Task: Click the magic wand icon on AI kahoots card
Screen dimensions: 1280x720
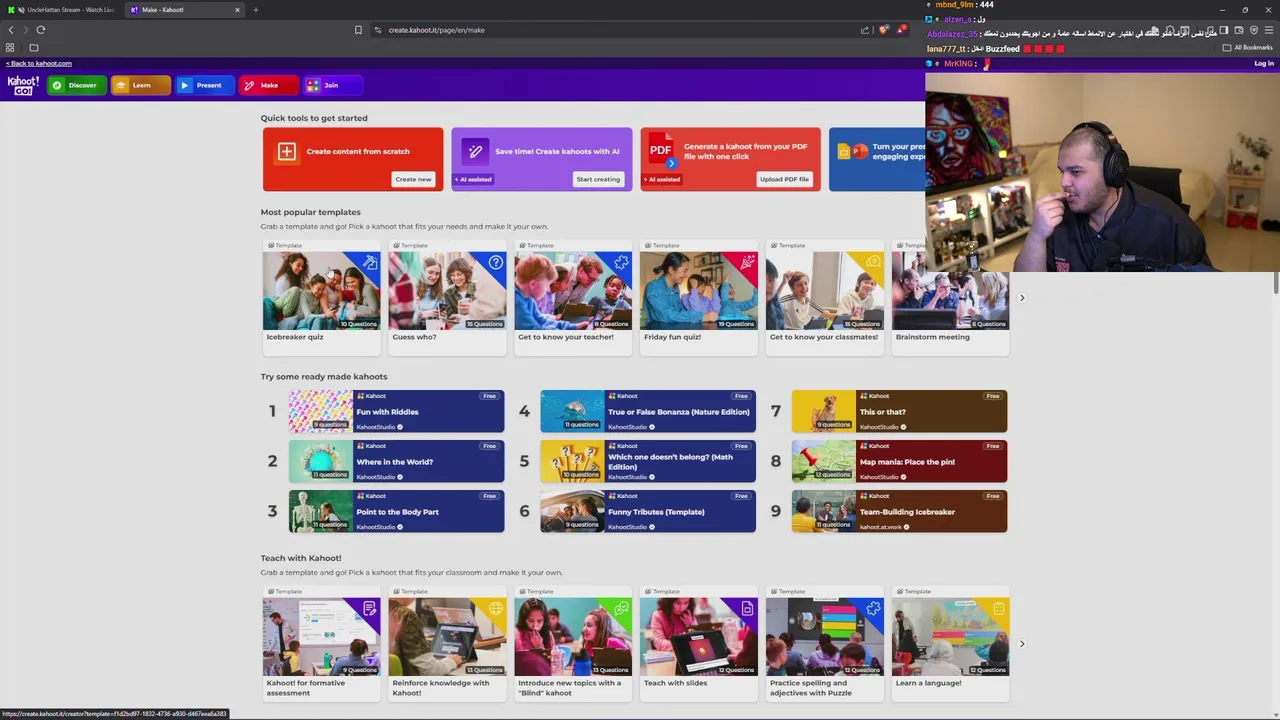Action: (475, 151)
